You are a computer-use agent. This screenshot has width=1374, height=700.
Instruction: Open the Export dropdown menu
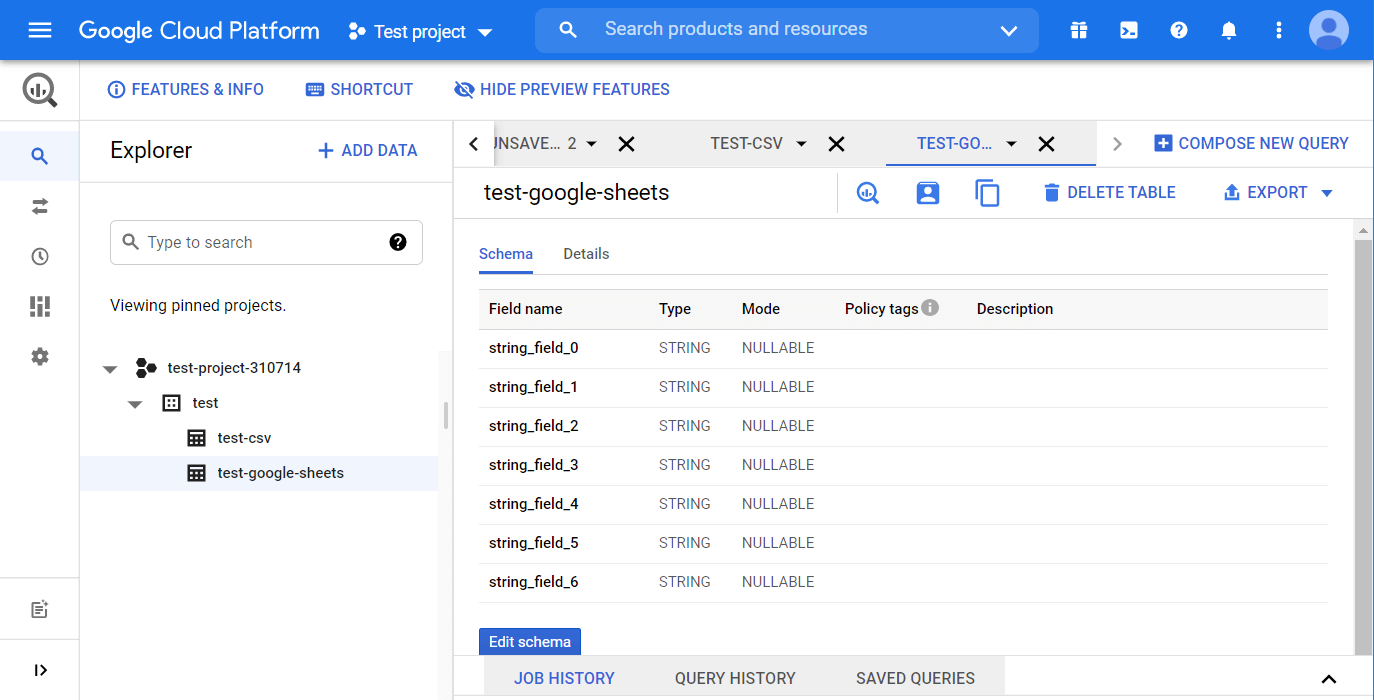point(1277,192)
